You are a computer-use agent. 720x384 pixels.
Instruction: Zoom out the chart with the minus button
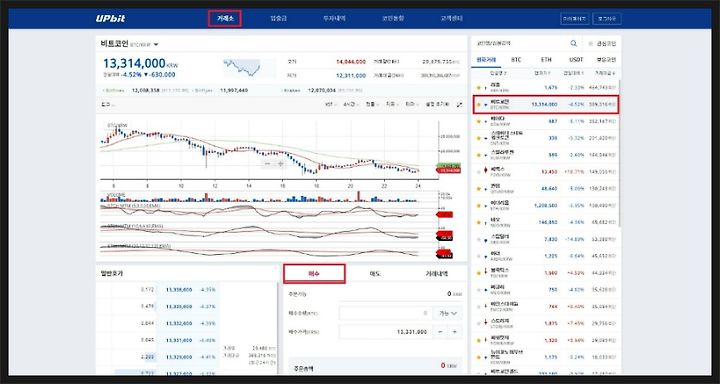coord(268,164)
